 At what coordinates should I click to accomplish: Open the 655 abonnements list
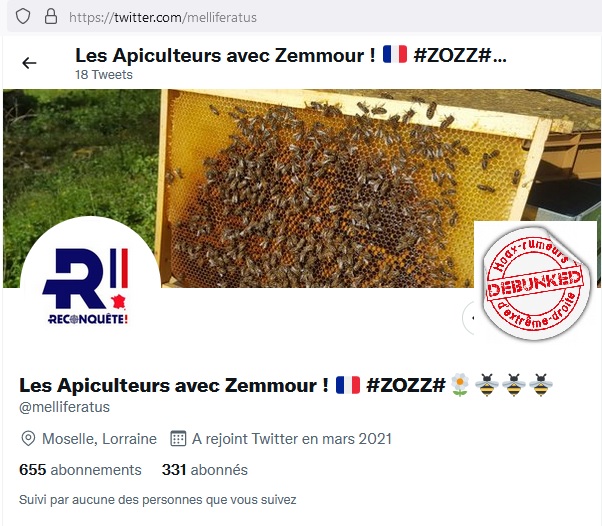coord(80,470)
